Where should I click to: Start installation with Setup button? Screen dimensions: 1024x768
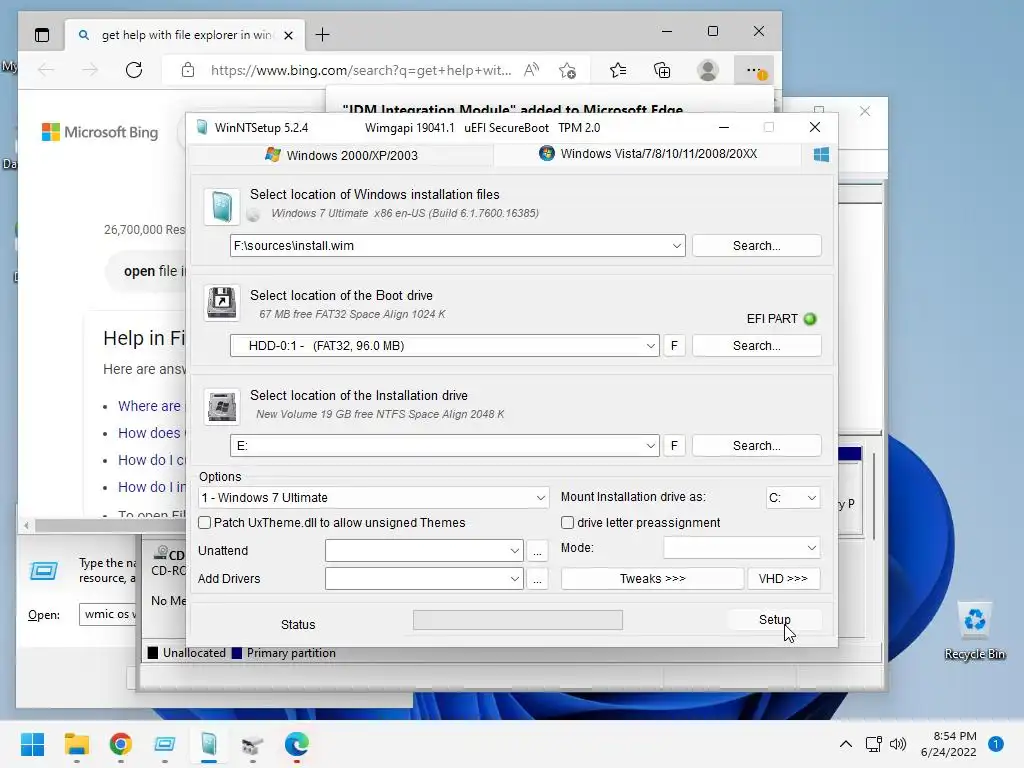click(x=775, y=619)
